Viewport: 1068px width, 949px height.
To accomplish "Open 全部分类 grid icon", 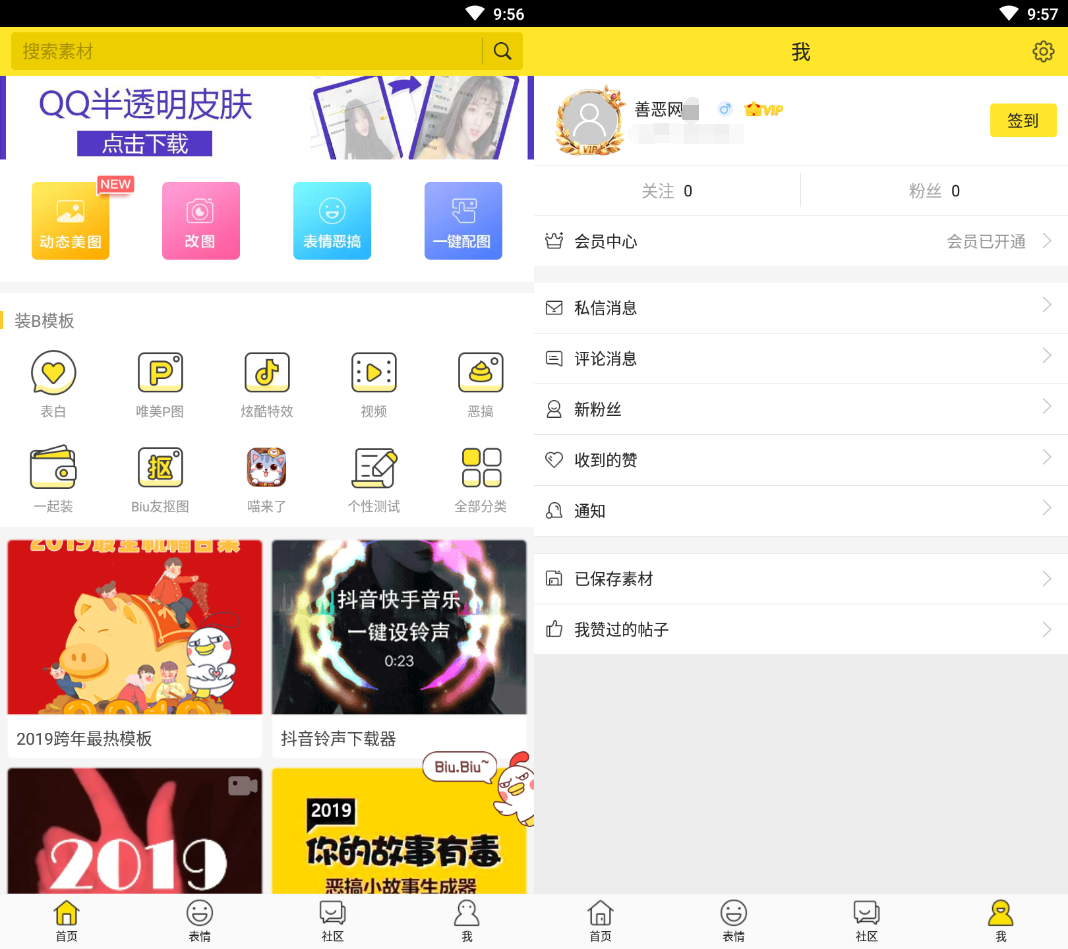I will [481, 468].
